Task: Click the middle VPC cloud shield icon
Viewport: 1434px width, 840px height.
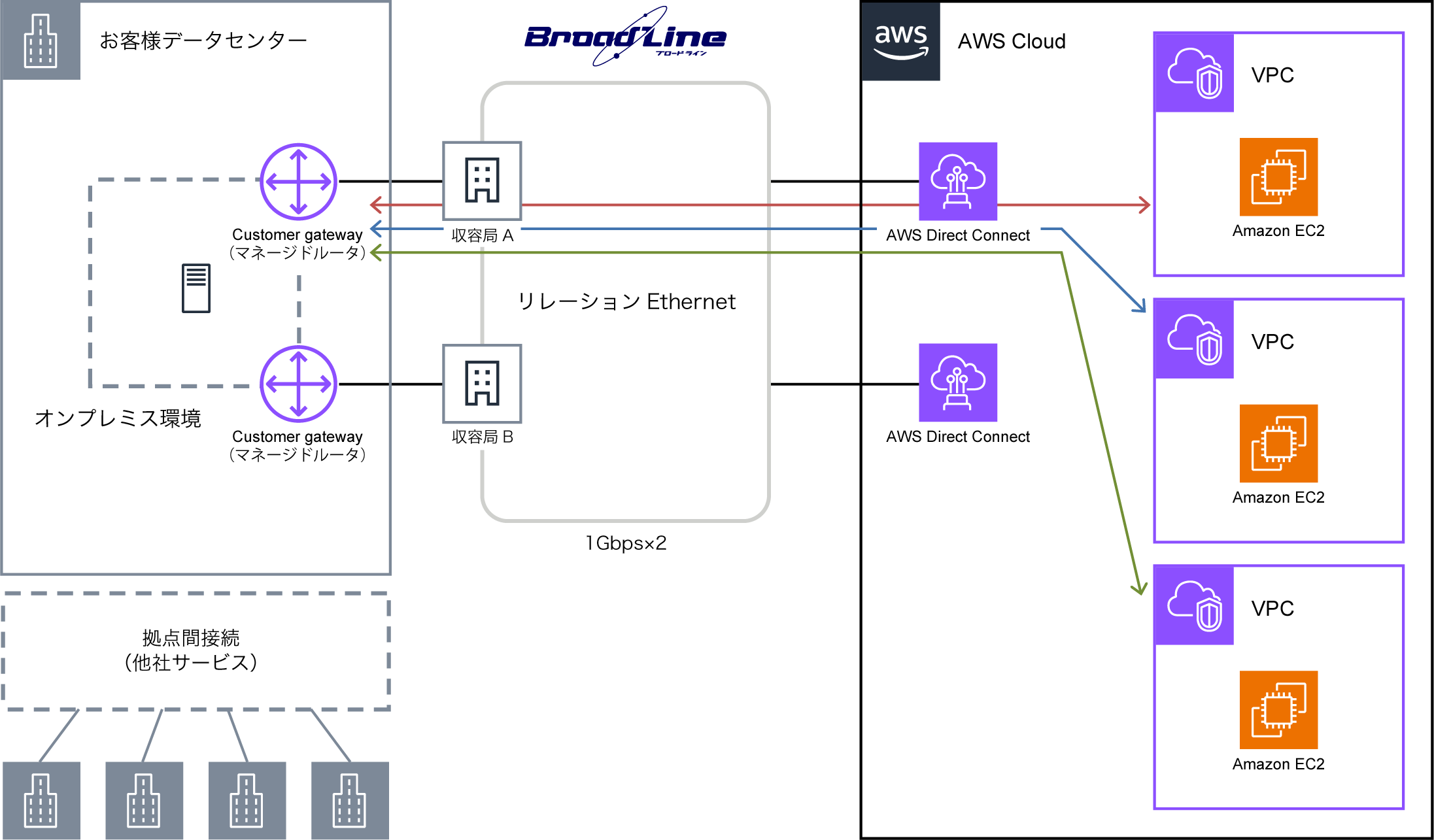Action: click(x=1195, y=339)
